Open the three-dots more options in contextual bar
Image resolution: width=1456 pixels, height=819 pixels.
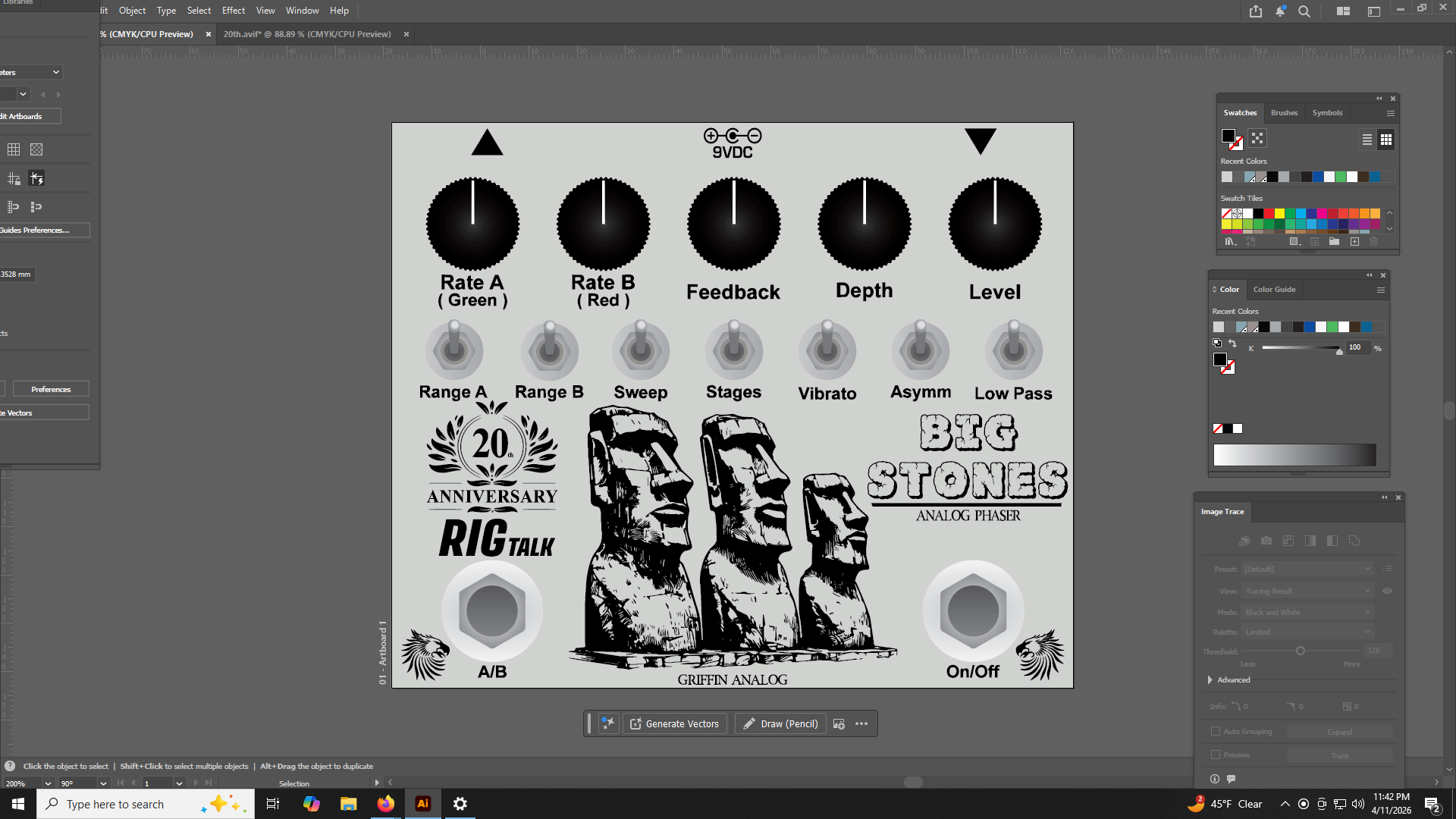click(861, 723)
